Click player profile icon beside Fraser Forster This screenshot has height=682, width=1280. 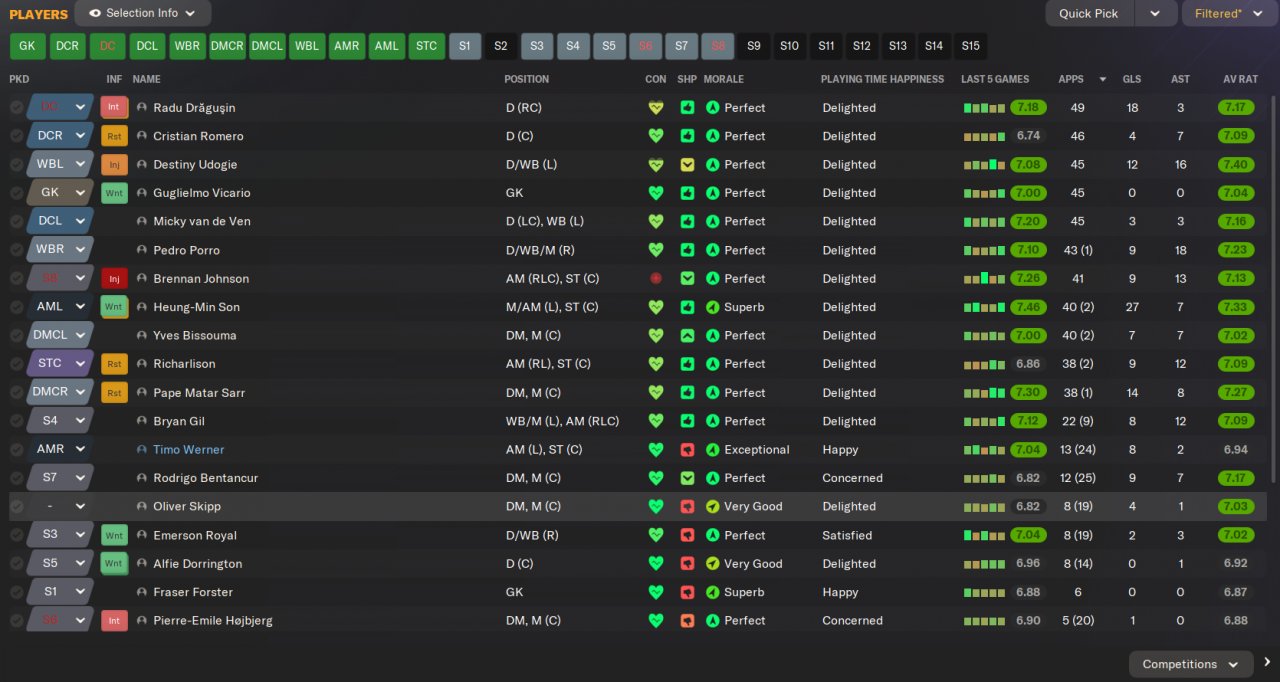142,592
